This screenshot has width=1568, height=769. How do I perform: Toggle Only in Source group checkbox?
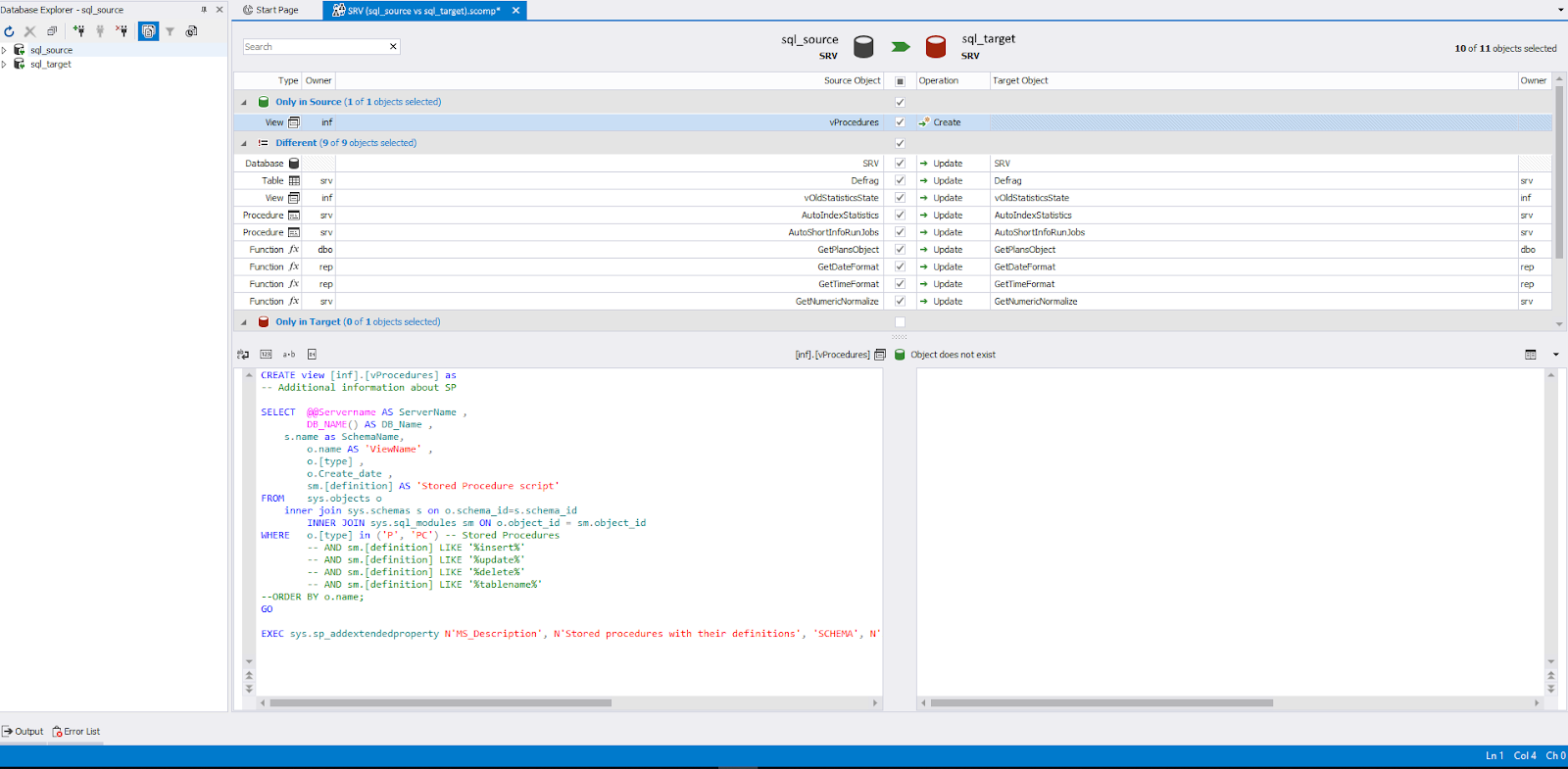900,102
